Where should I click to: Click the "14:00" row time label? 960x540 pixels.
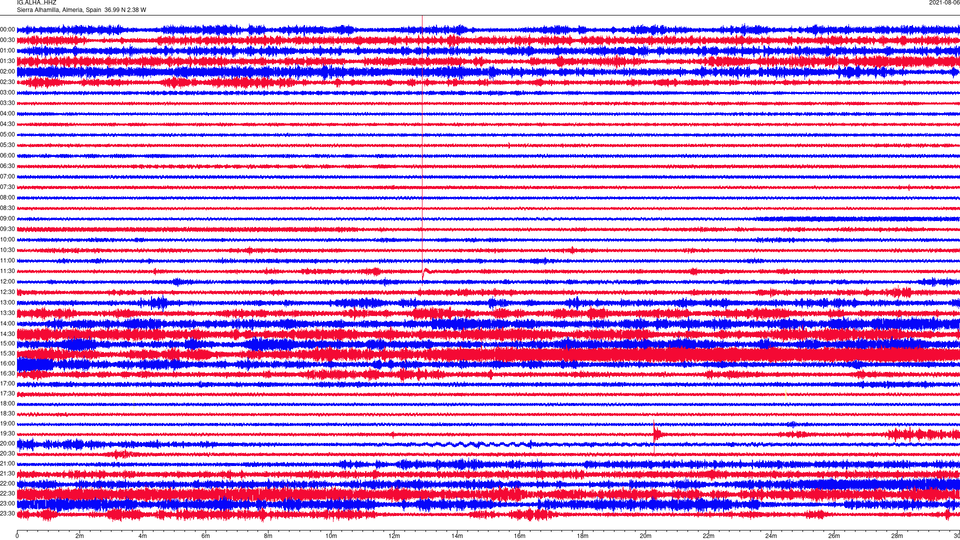pyautogui.click(x=7, y=323)
